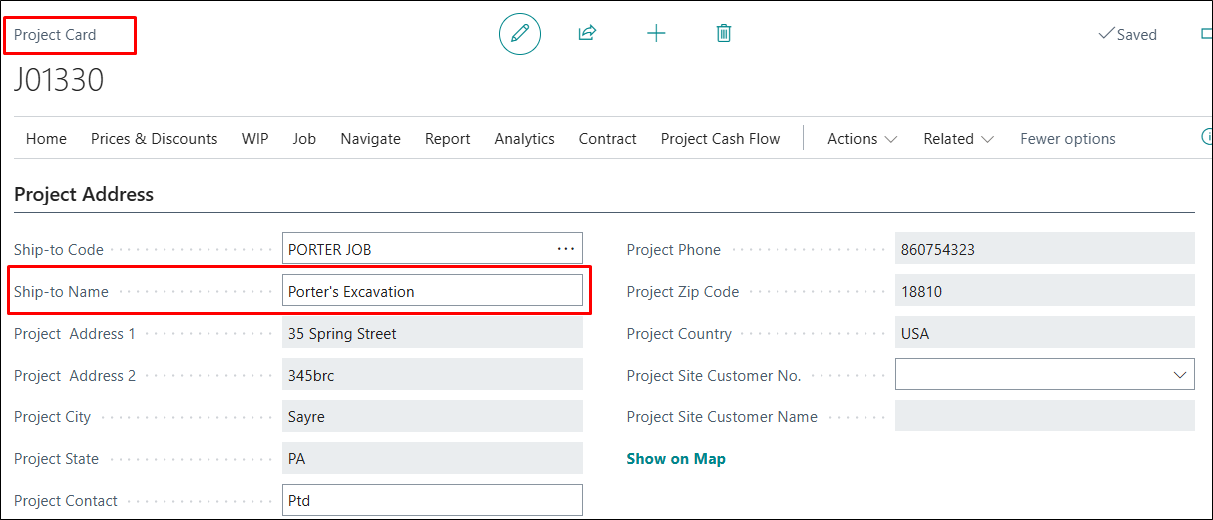Open the Report menu

coord(447,139)
